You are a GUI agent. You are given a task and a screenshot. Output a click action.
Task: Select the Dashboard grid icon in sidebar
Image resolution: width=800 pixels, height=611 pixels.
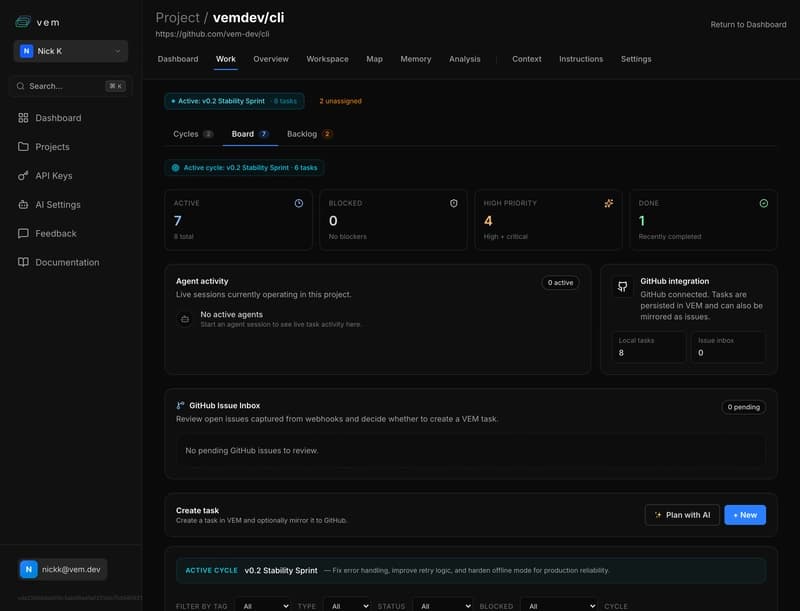point(22,118)
